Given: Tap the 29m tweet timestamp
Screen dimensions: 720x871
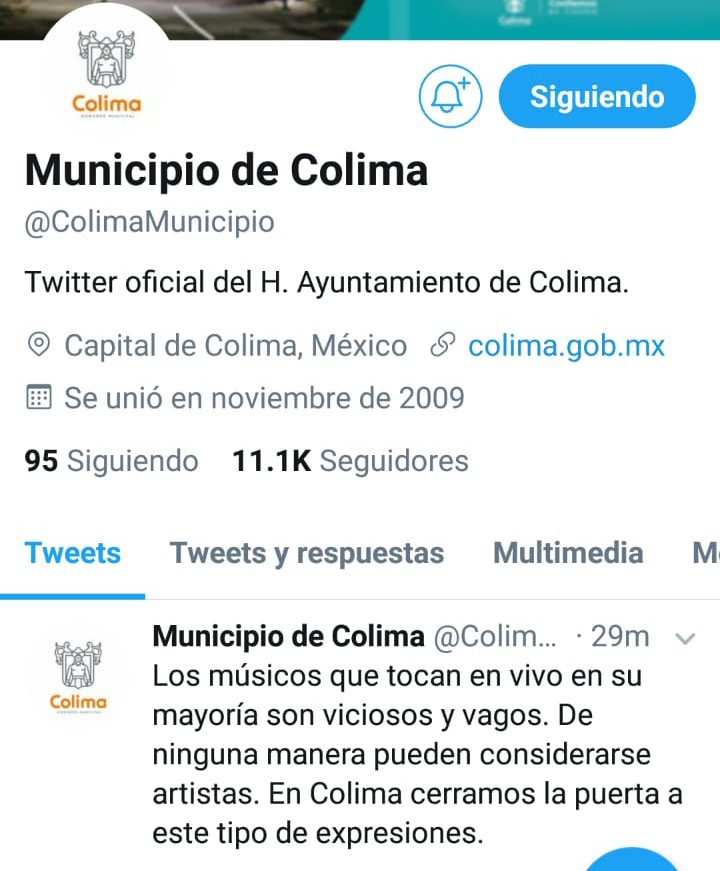Looking at the screenshot, I should pos(620,636).
